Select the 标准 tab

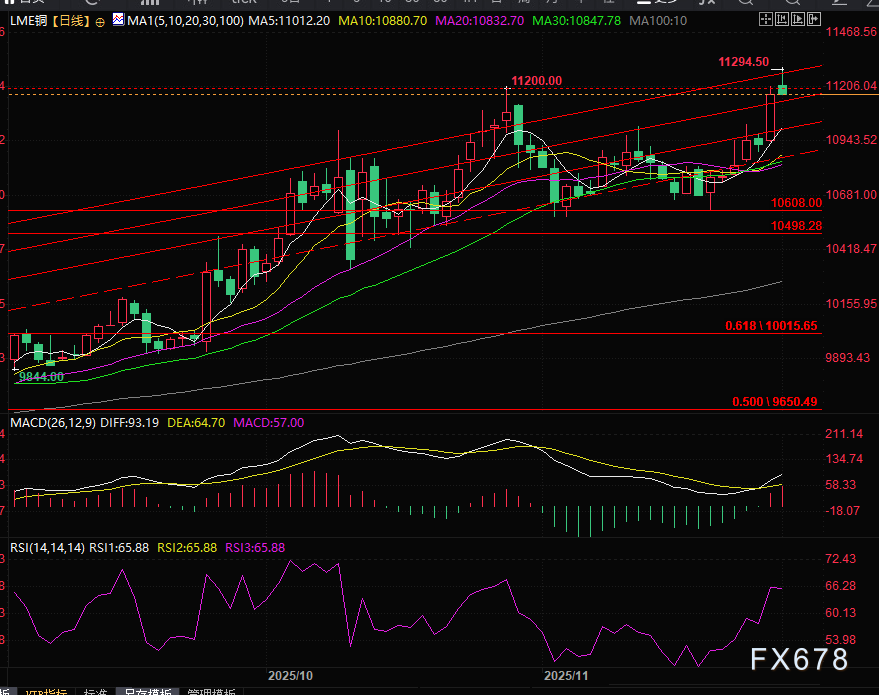coord(95,692)
